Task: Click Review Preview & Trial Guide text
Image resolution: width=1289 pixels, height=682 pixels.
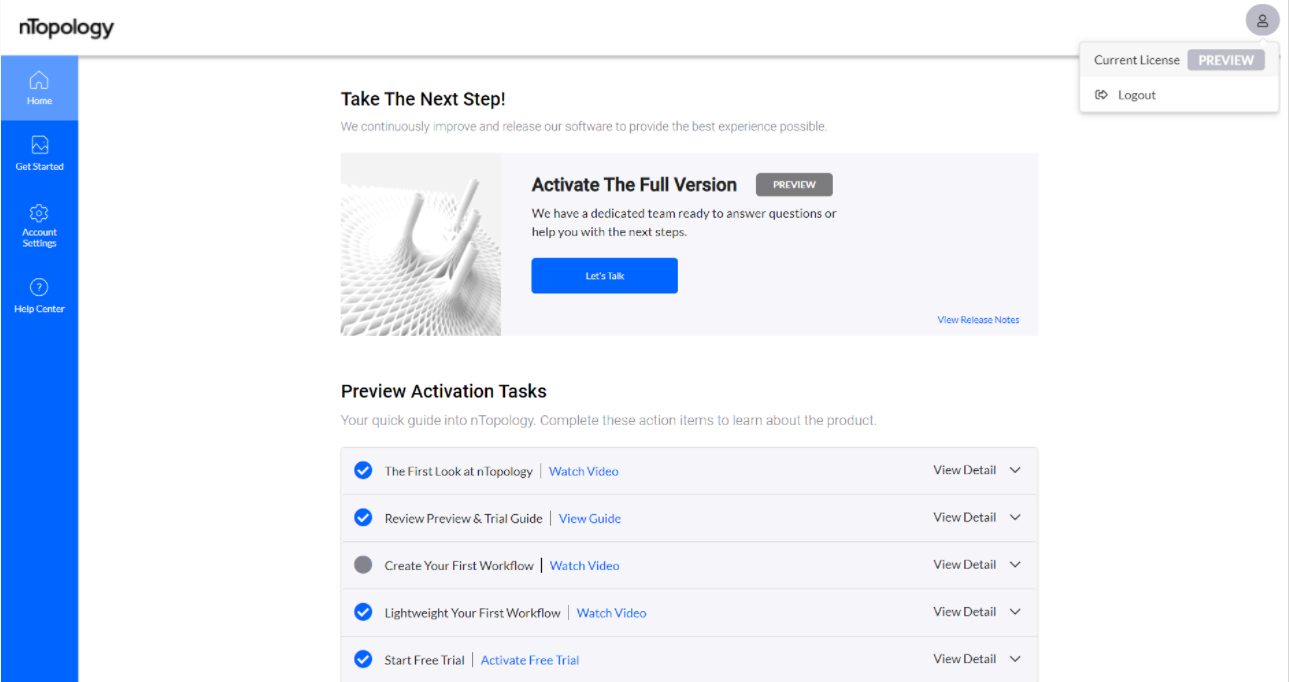Action: 463,518
